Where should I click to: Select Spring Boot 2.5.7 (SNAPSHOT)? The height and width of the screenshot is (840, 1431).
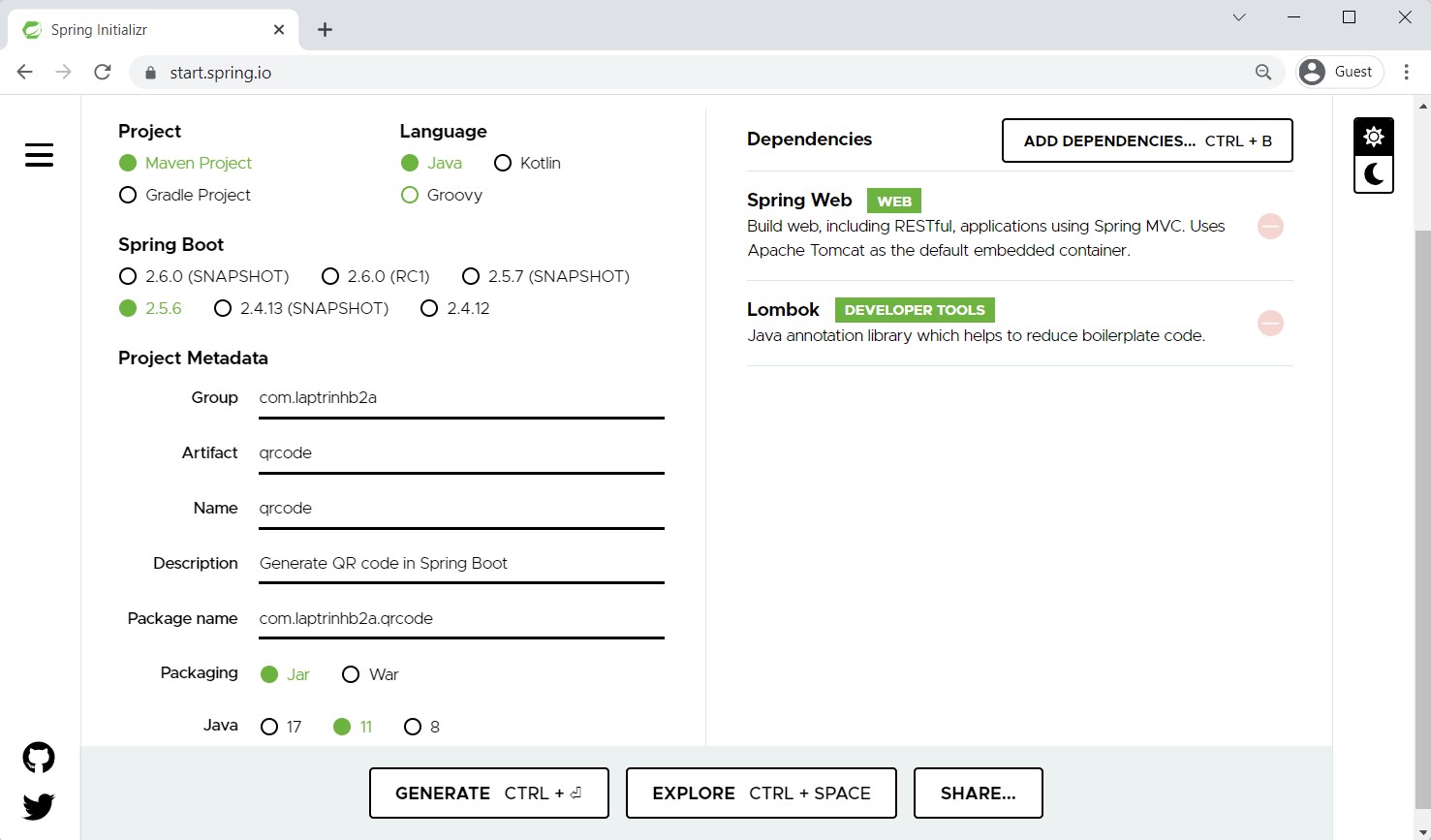pyautogui.click(x=545, y=276)
